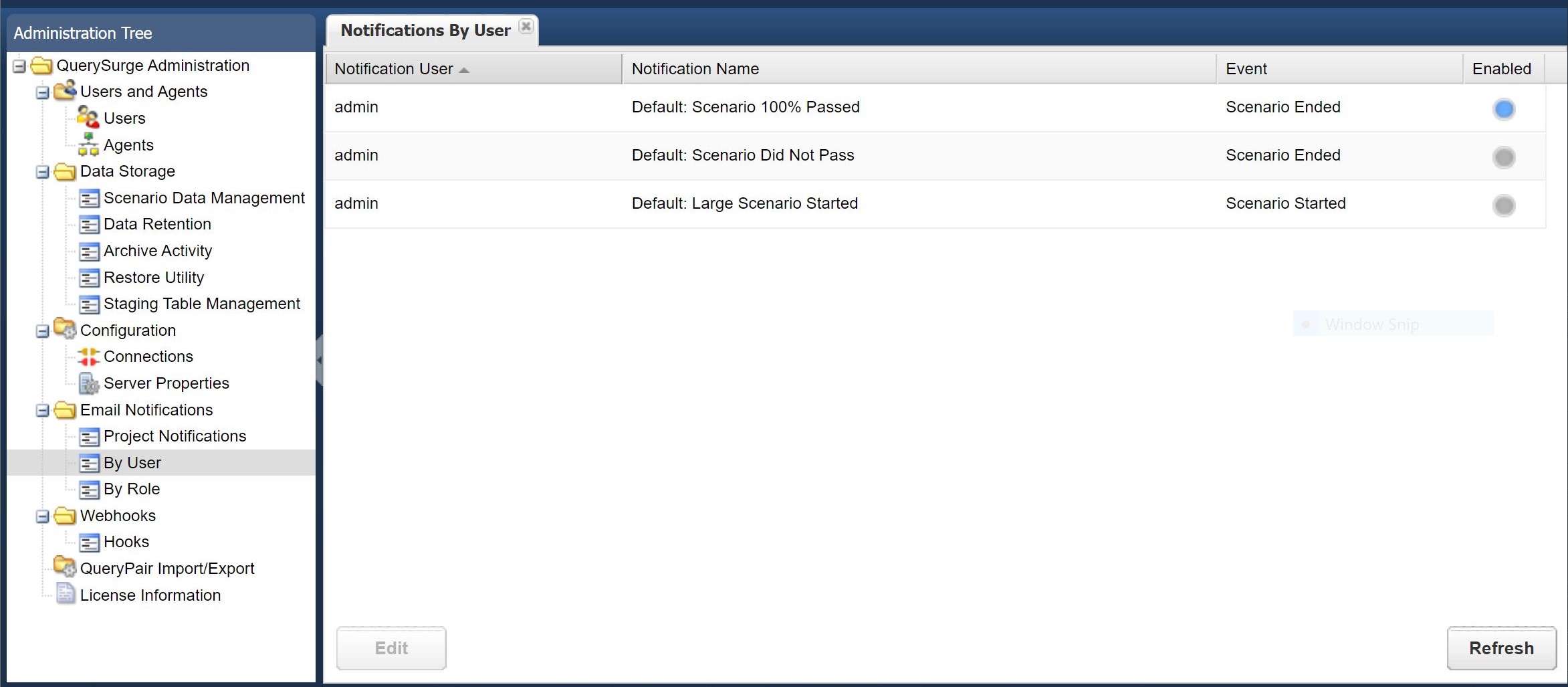This screenshot has width=1568, height=687.
Task: Enable the Scenario Did Not Pass toggle
Action: tap(1504, 157)
